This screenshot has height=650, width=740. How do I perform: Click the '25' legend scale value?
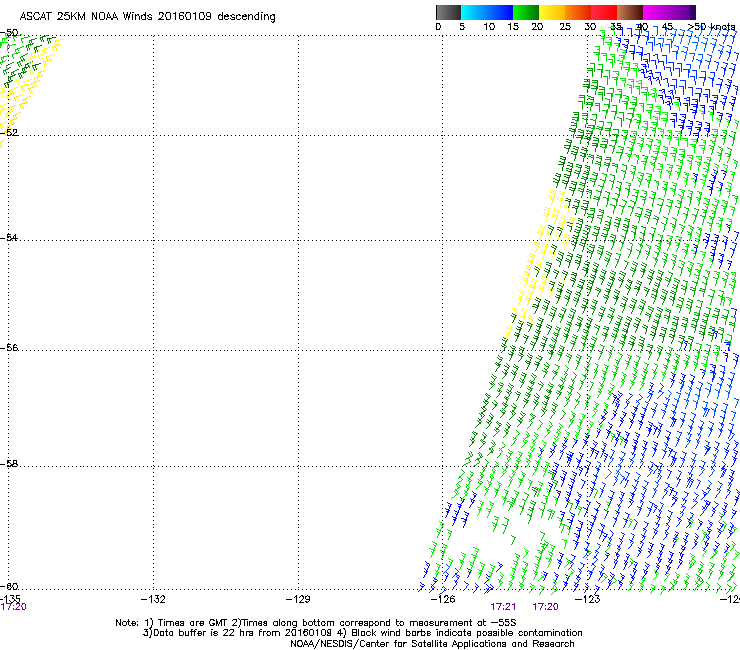click(564, 27)
